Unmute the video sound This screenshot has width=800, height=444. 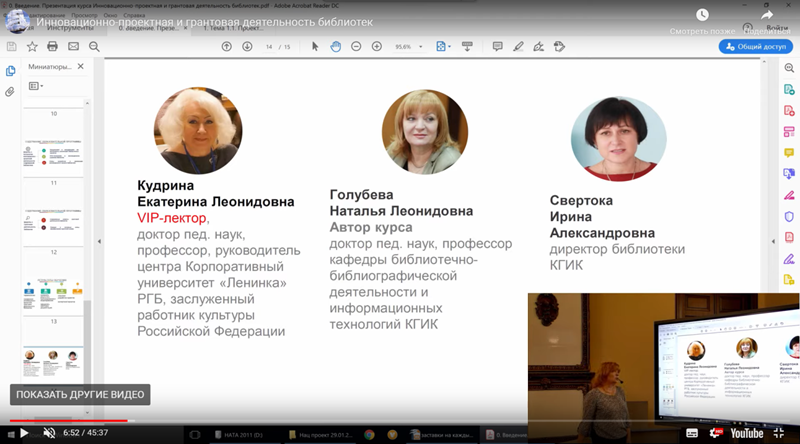coord(49,433)
